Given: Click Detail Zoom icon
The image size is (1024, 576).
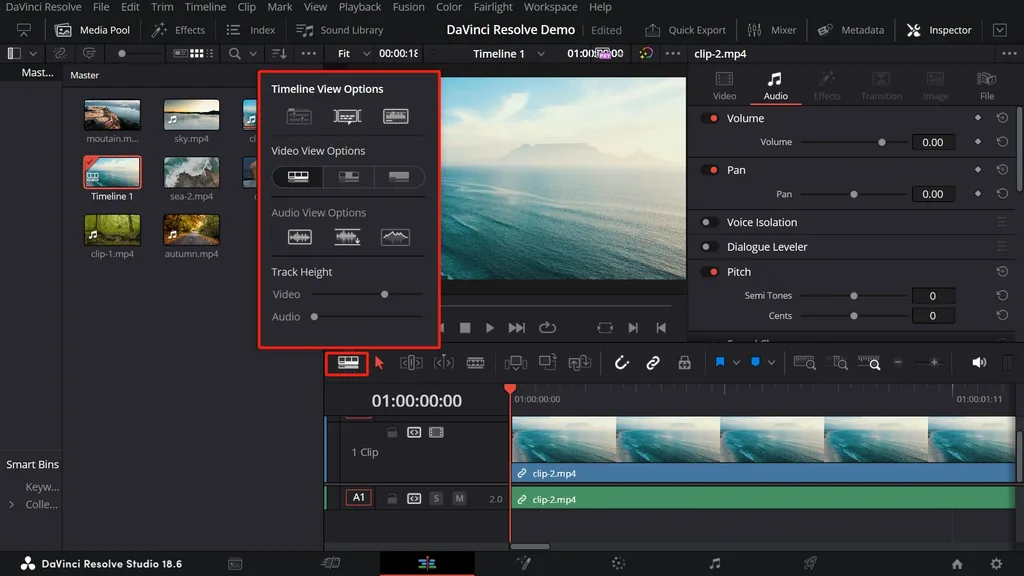Looking at the screenshot, I should [837, 363].
